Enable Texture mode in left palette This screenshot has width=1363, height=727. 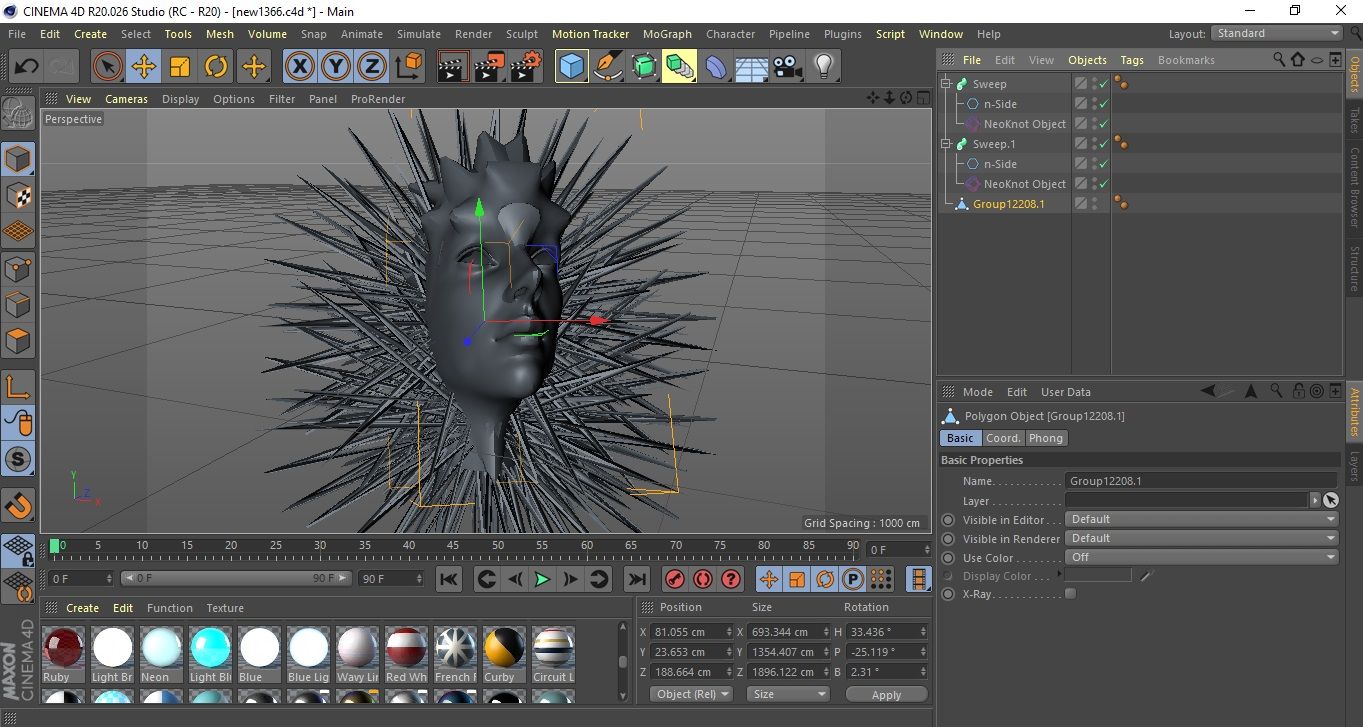tap(19, 195)
